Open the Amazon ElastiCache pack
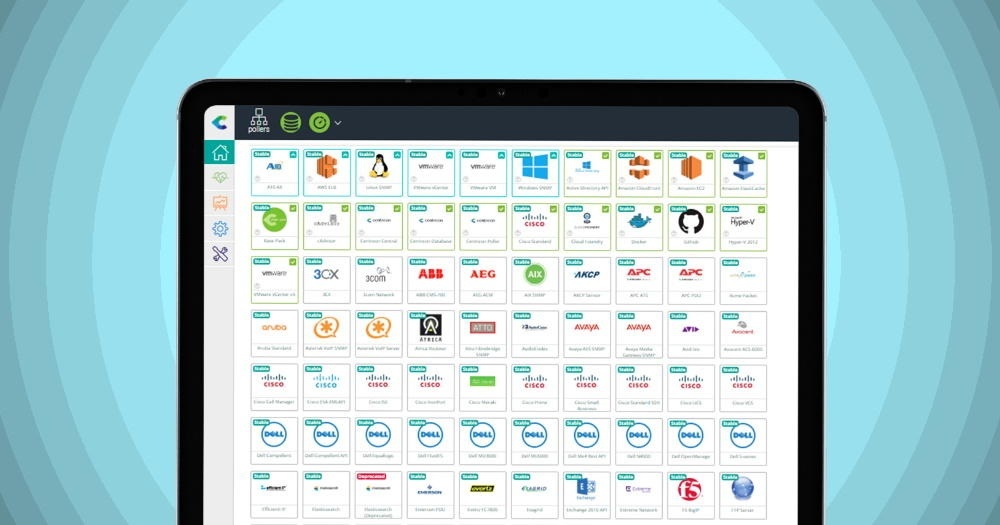The image size is (1000, 525). point(744,174)
